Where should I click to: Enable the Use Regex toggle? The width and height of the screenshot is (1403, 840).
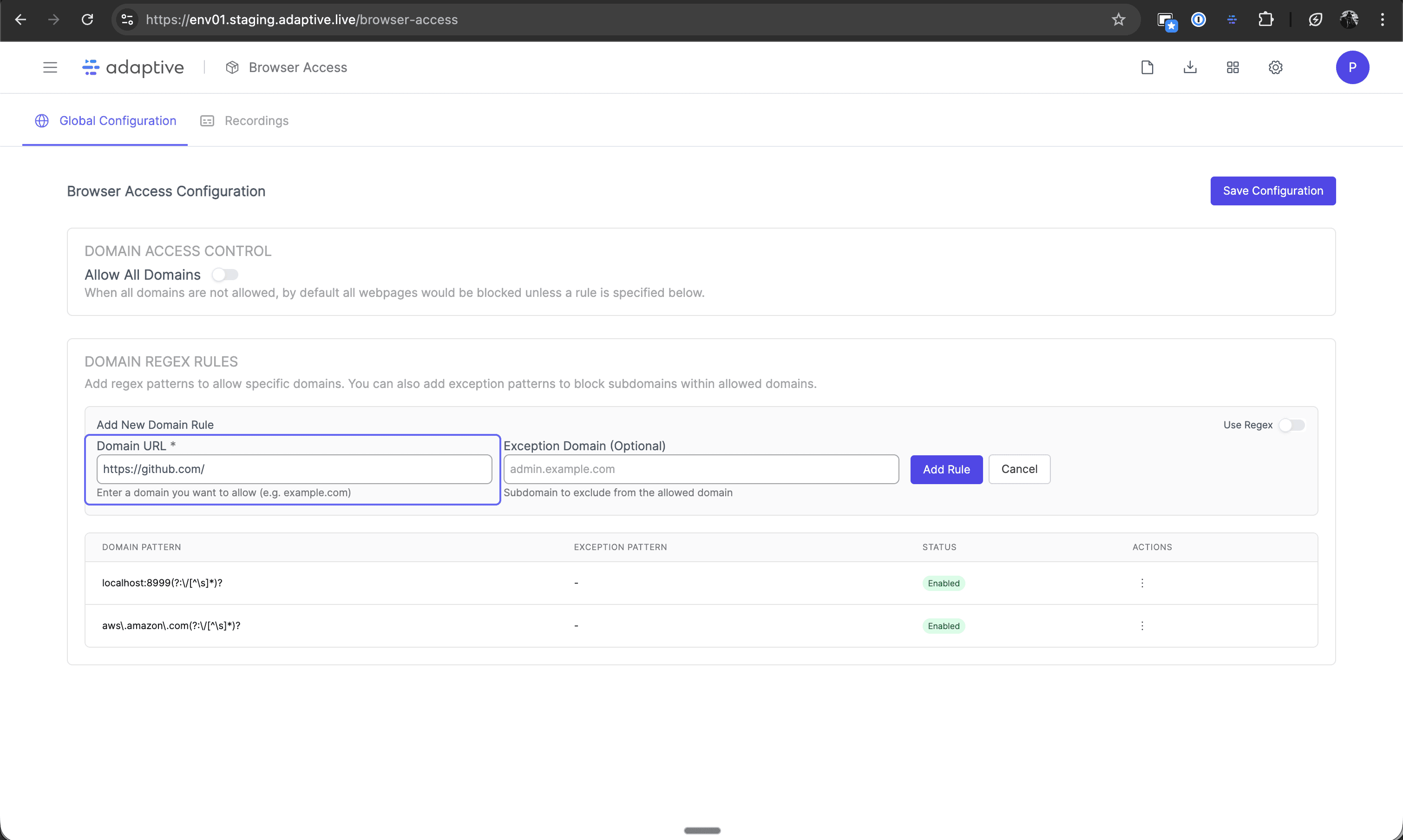pyautogui.click(x=1292, y=425)
